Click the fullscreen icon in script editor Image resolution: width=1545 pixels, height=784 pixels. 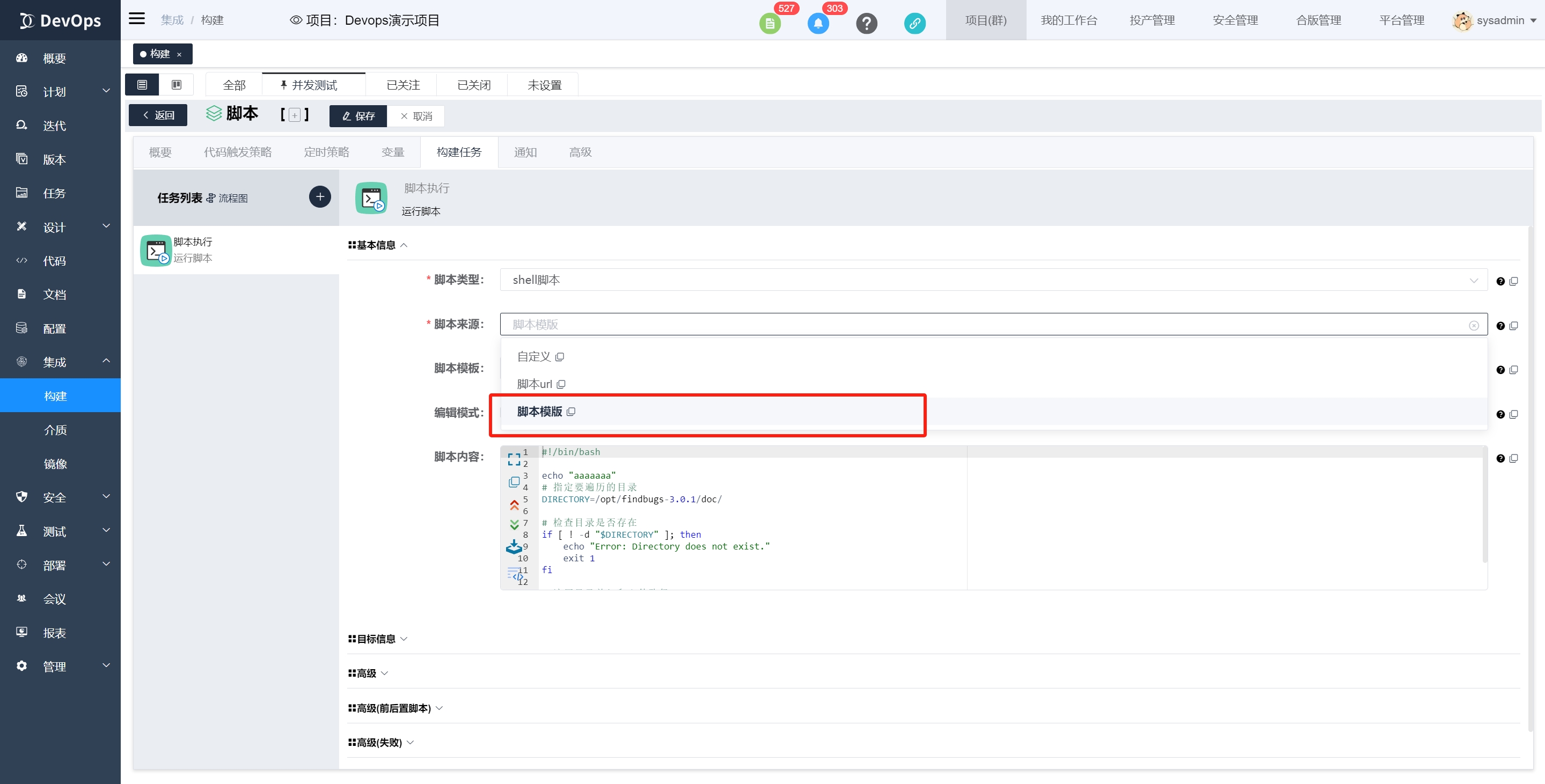pos(514,459)
